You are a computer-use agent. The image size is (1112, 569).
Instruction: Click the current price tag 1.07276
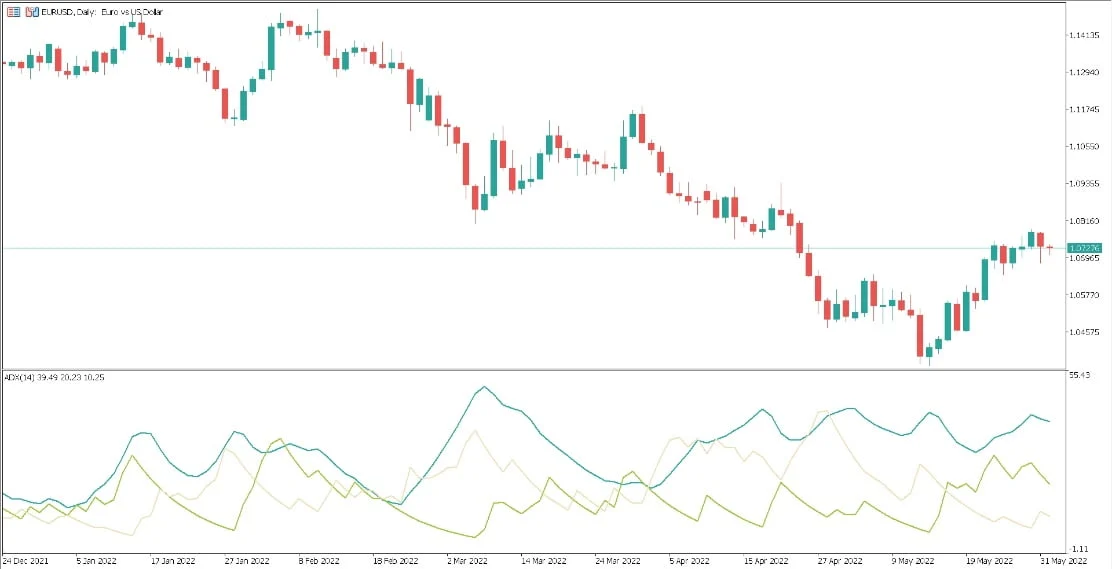click(1084, 248)
